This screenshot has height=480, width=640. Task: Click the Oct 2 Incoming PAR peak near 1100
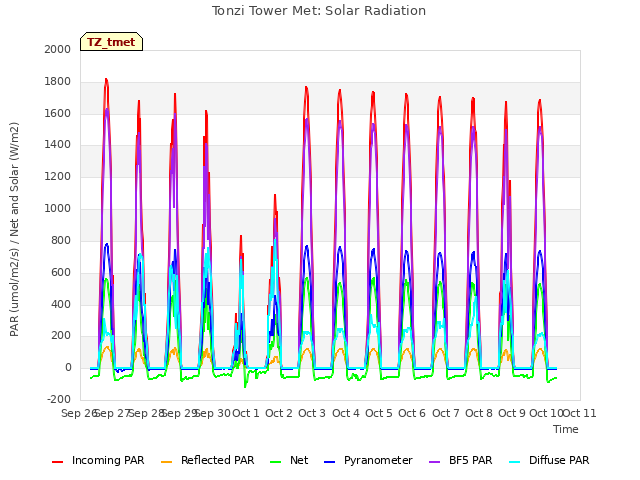[275, 195]
